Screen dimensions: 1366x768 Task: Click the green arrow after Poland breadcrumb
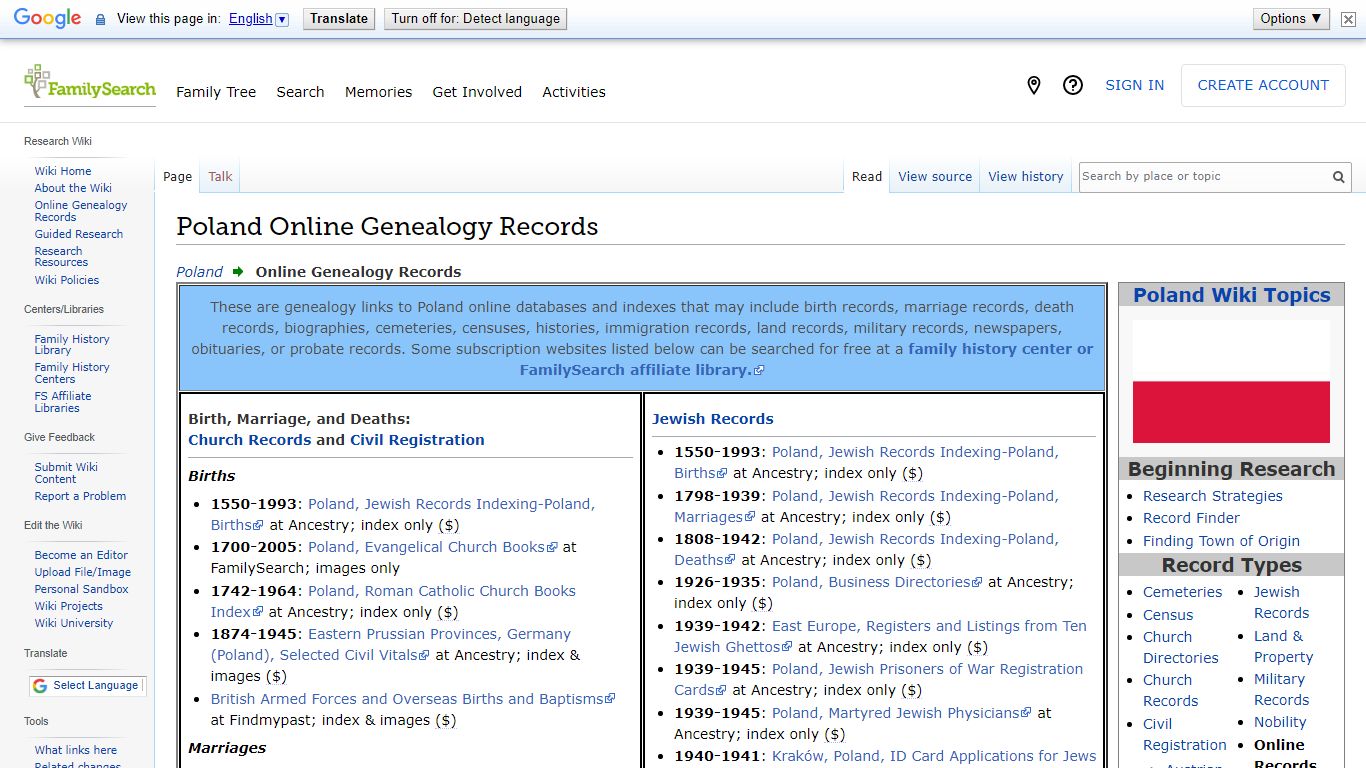238,271
